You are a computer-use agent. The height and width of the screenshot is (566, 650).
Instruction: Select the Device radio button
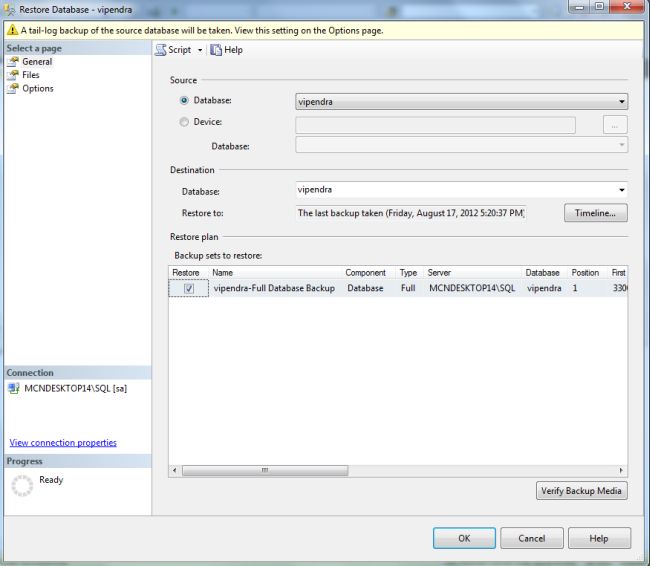184,122
